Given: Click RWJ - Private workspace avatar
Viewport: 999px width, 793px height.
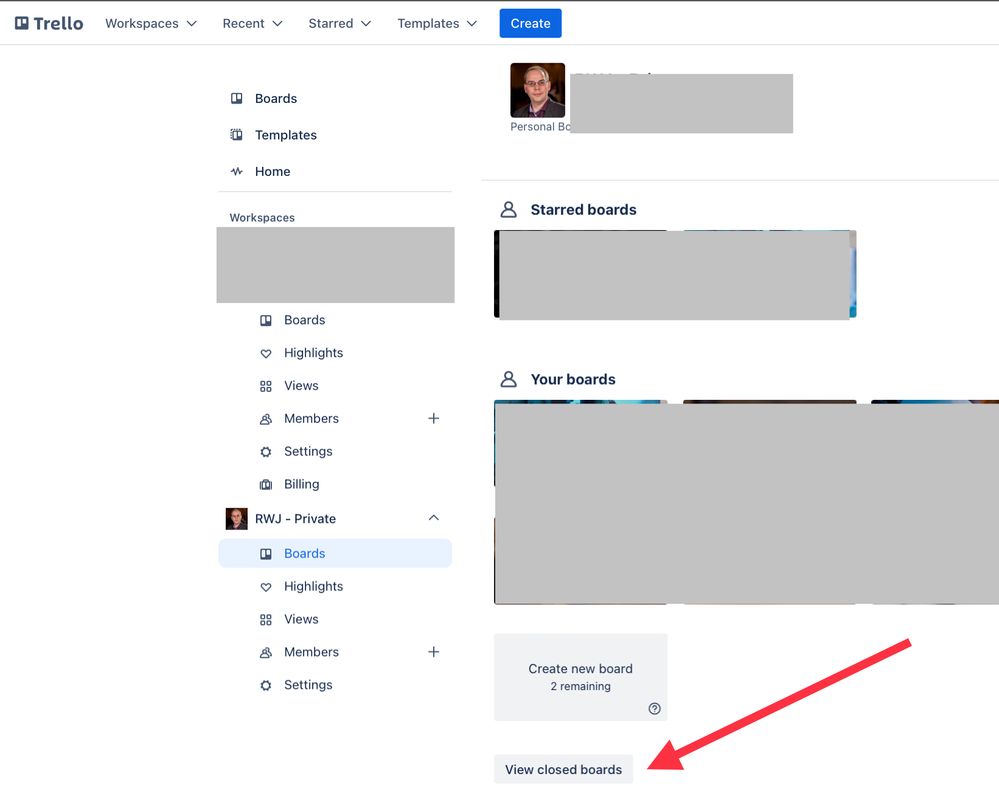Looking at the screenshot, I should point(236,518).
